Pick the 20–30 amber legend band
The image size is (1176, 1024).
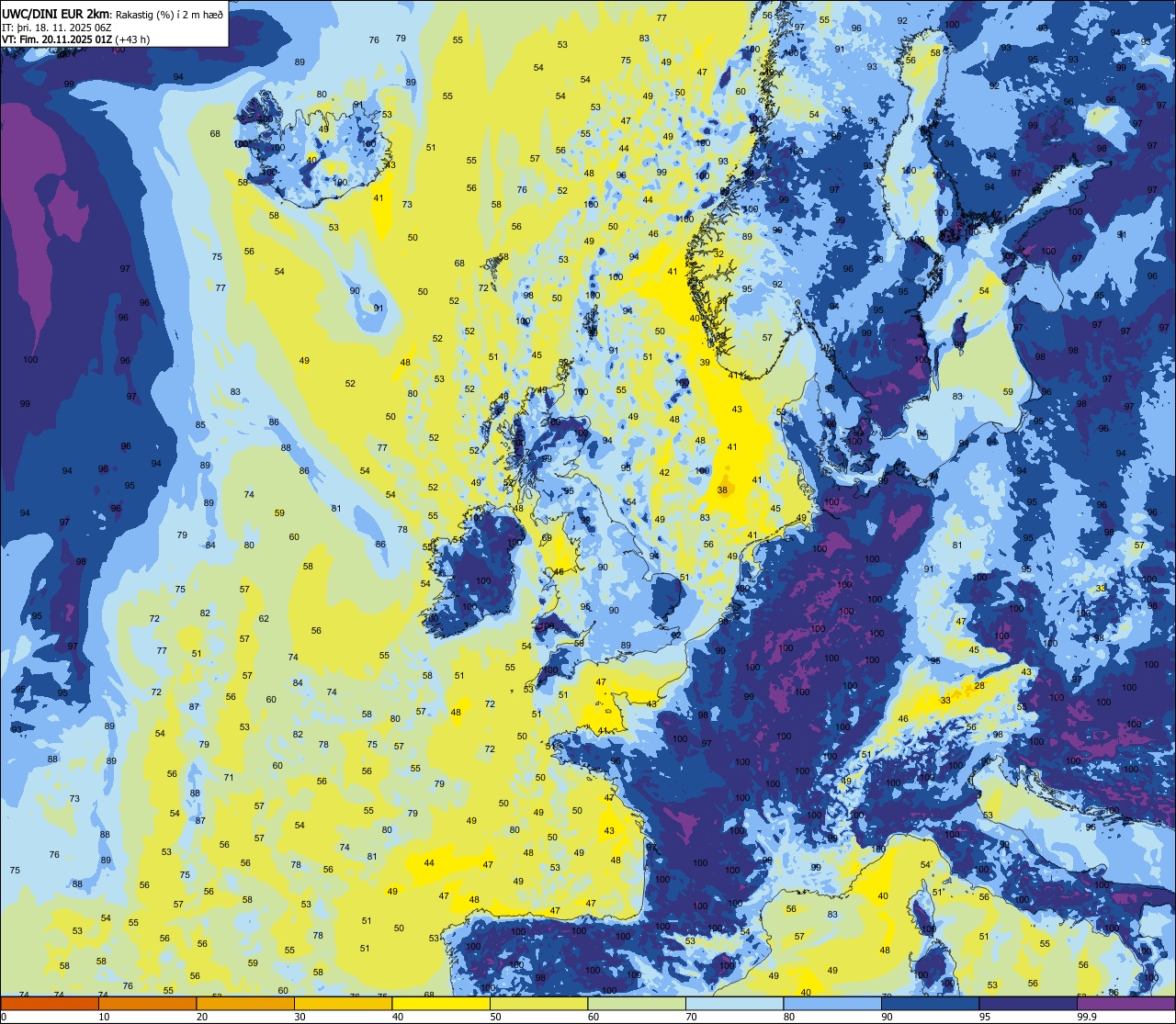(x=245, y=1003)
